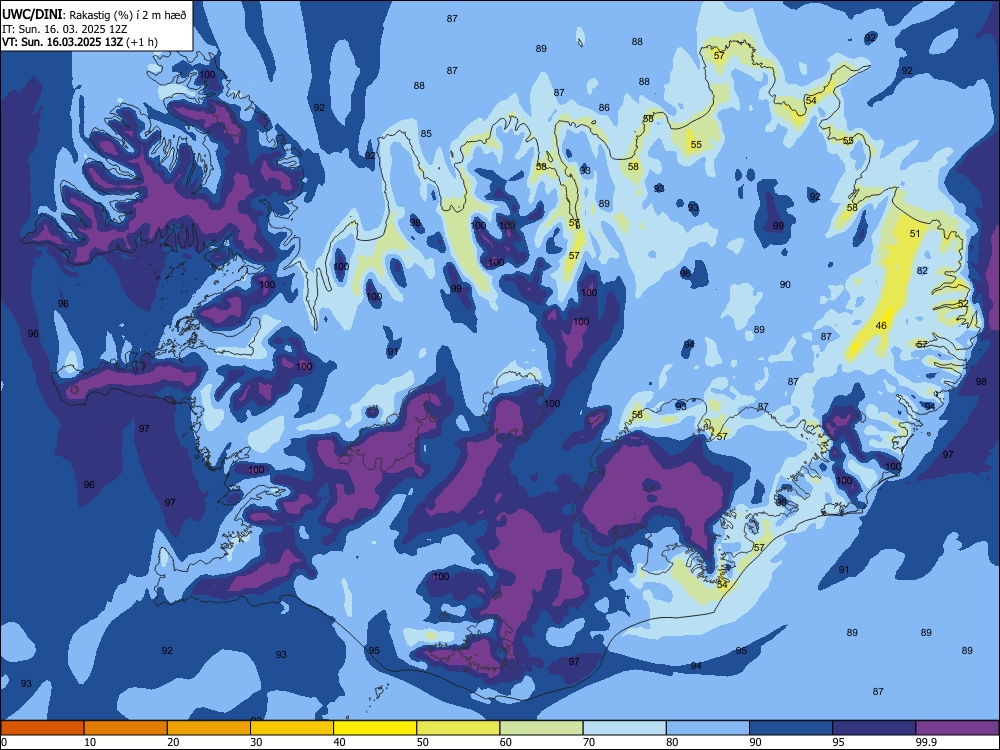Choose the dark blue 90–95 legend swatch
1000x750 pixels.
click(x=791, y=728)
